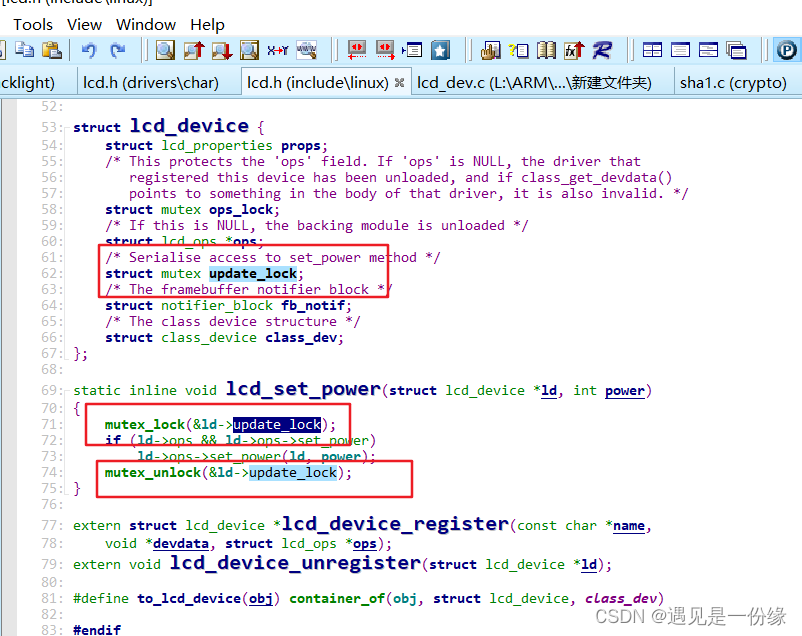Click the blue P project icon at toolbar right
The width and height of the screenshot is (802, 636).
pos(787,51)
